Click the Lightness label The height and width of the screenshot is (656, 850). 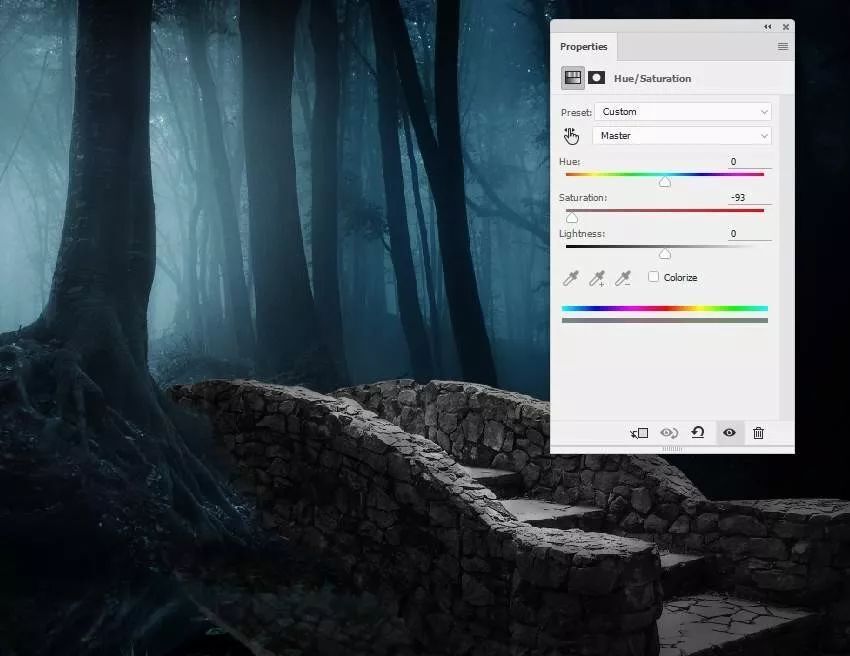(582, 234)
